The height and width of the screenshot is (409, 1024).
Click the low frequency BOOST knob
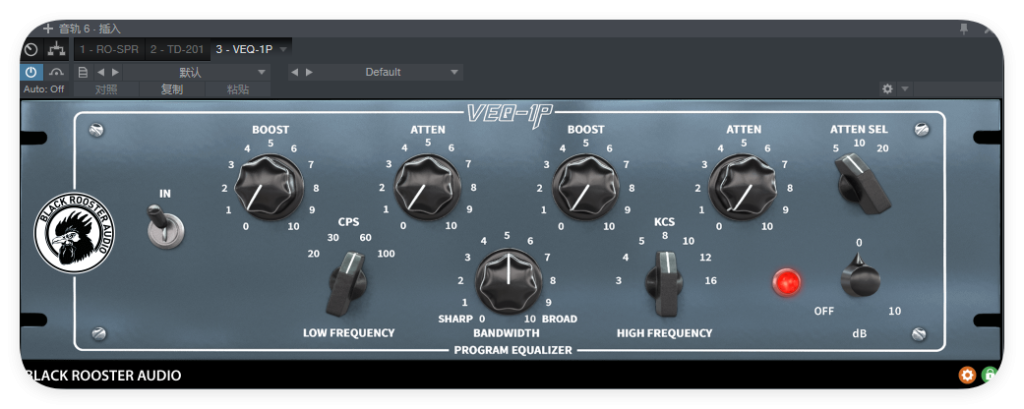[268, 187]
